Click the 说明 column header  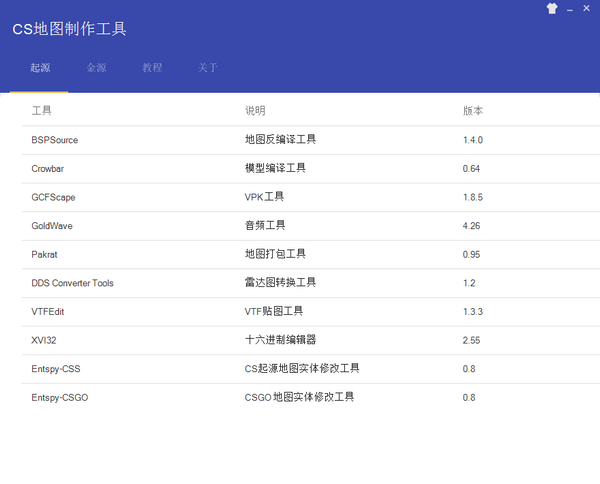255,111
